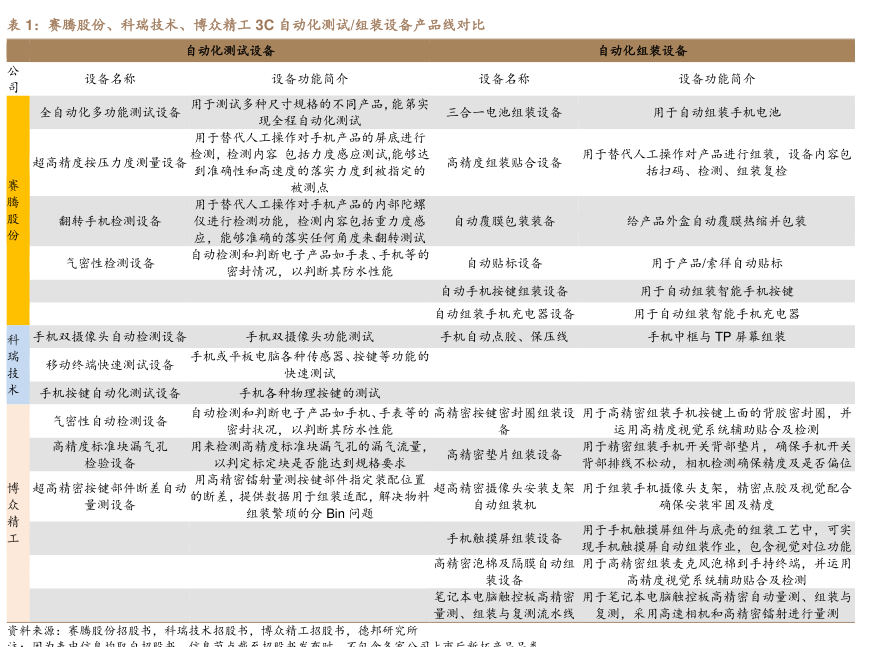
Task: Click the 自动贴标设备 cell
Action: pos(504,263)
